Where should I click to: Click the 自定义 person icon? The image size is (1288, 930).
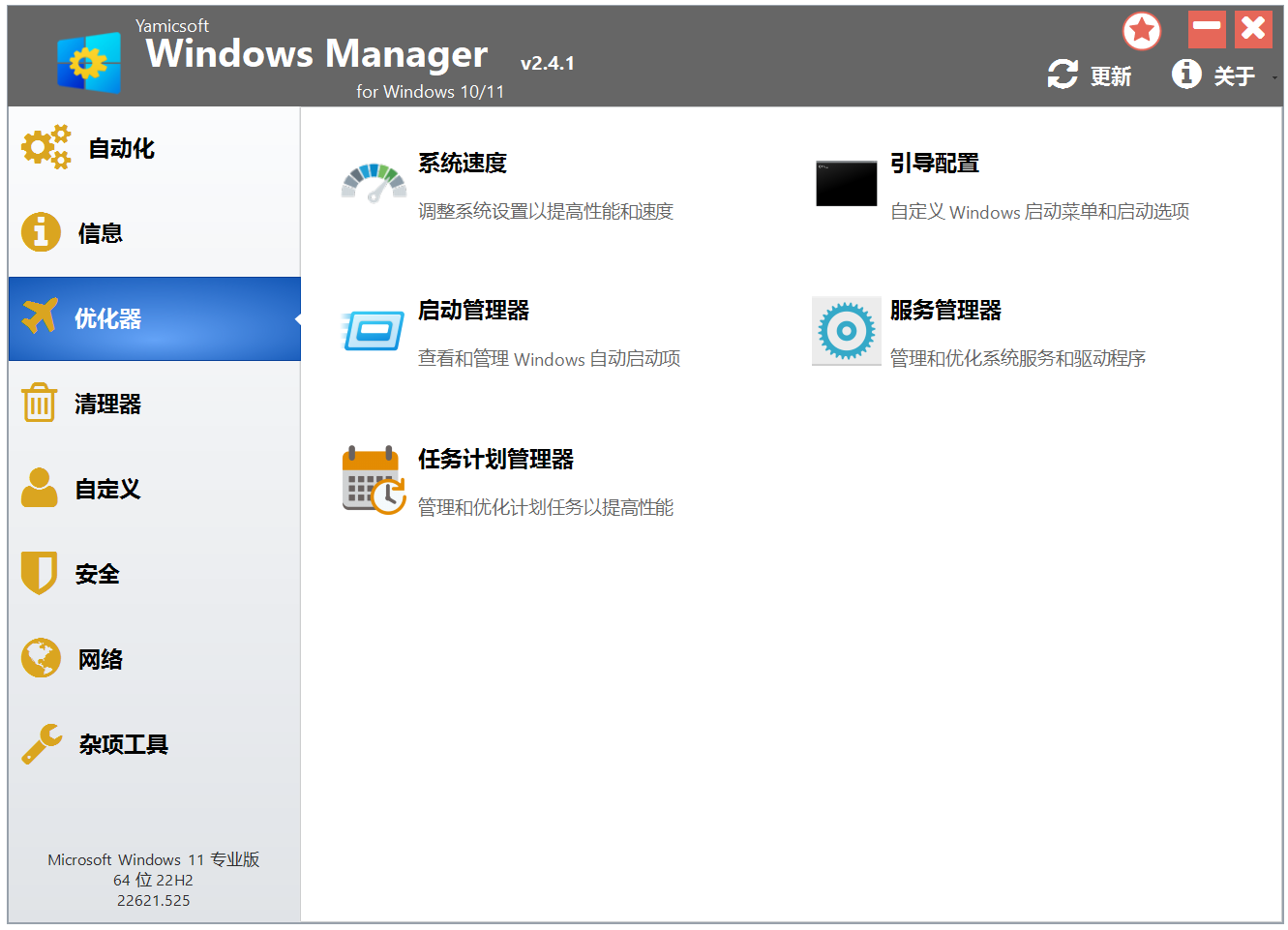tap(40, 488)
